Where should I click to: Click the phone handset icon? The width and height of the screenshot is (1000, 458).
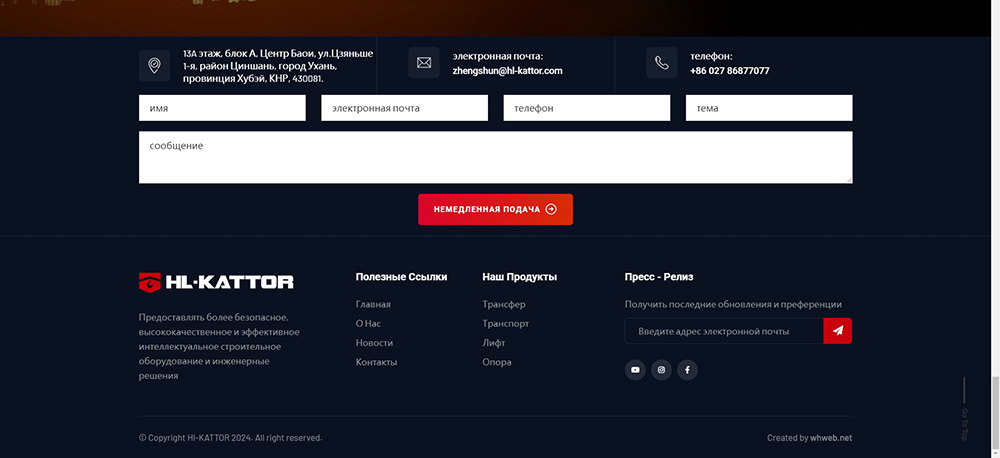click(661, 63)
